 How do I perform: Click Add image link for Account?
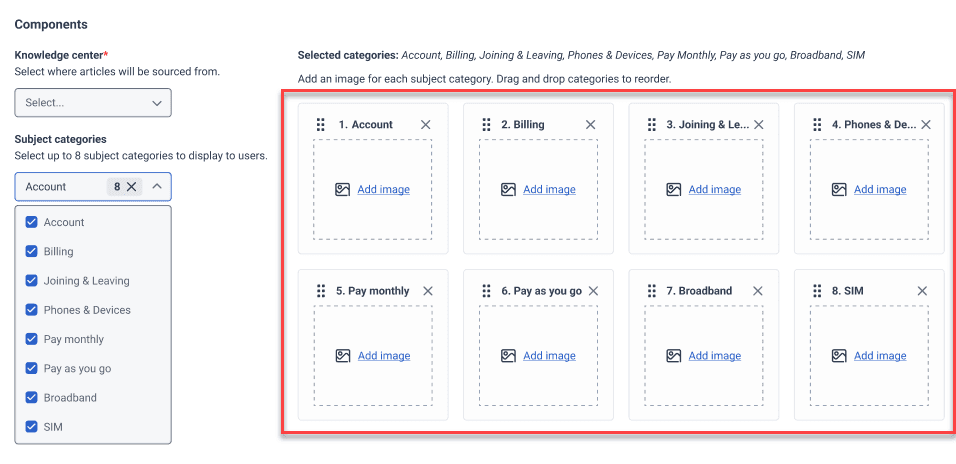click(383, 190)
